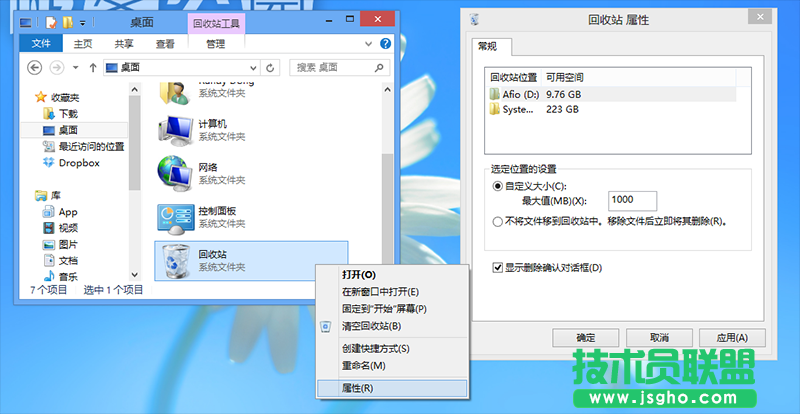Click the 库 libraries heading in sidebar
The width and height of the screenshot is (800, 414).
[x=56, y=196]
